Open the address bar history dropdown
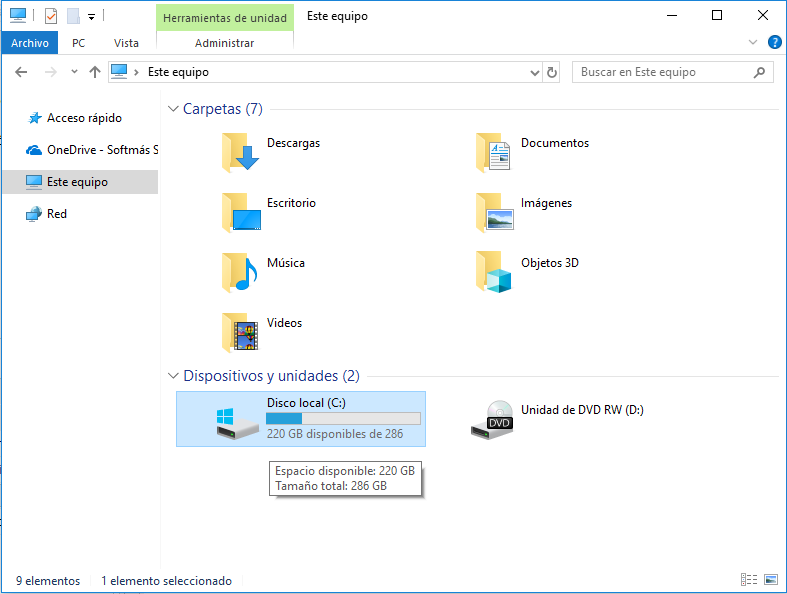Screen dimensions: 787x594 point(535,72)
